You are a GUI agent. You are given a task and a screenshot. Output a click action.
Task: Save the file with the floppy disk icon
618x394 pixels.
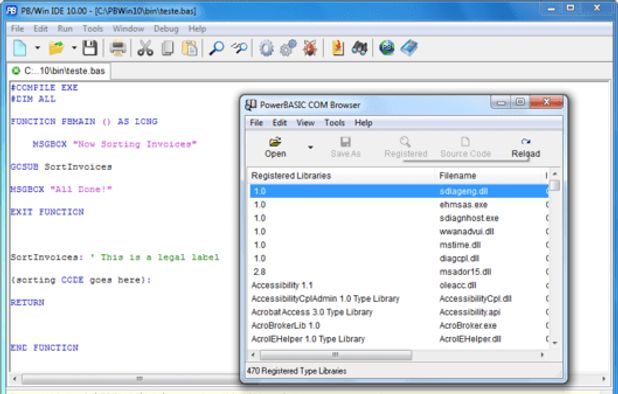coord(90,48)
